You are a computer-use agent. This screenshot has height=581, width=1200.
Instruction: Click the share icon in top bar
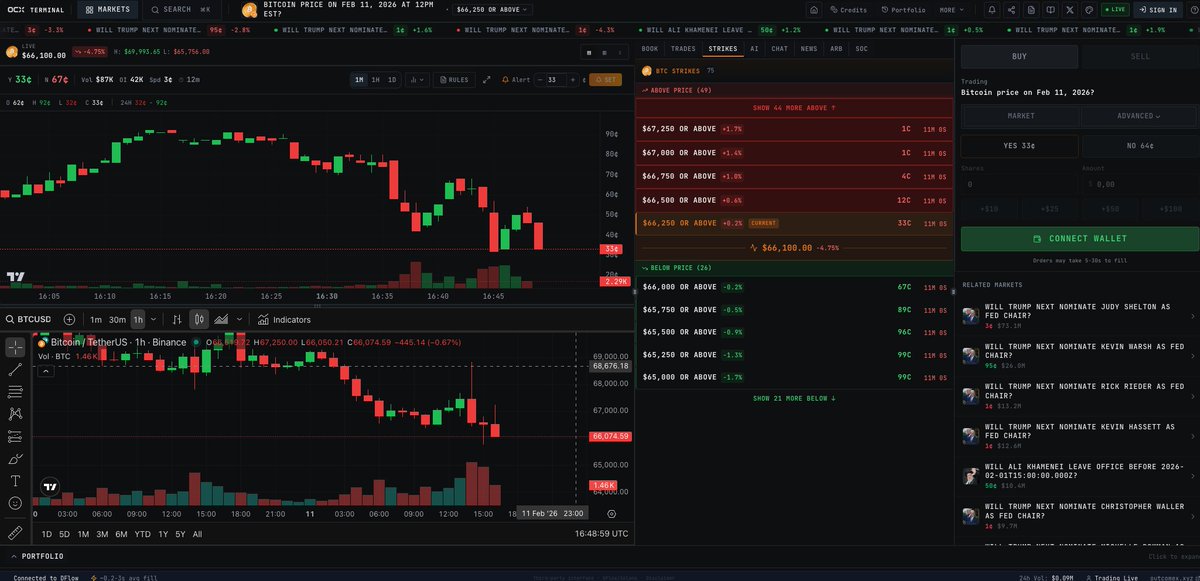1011,10
